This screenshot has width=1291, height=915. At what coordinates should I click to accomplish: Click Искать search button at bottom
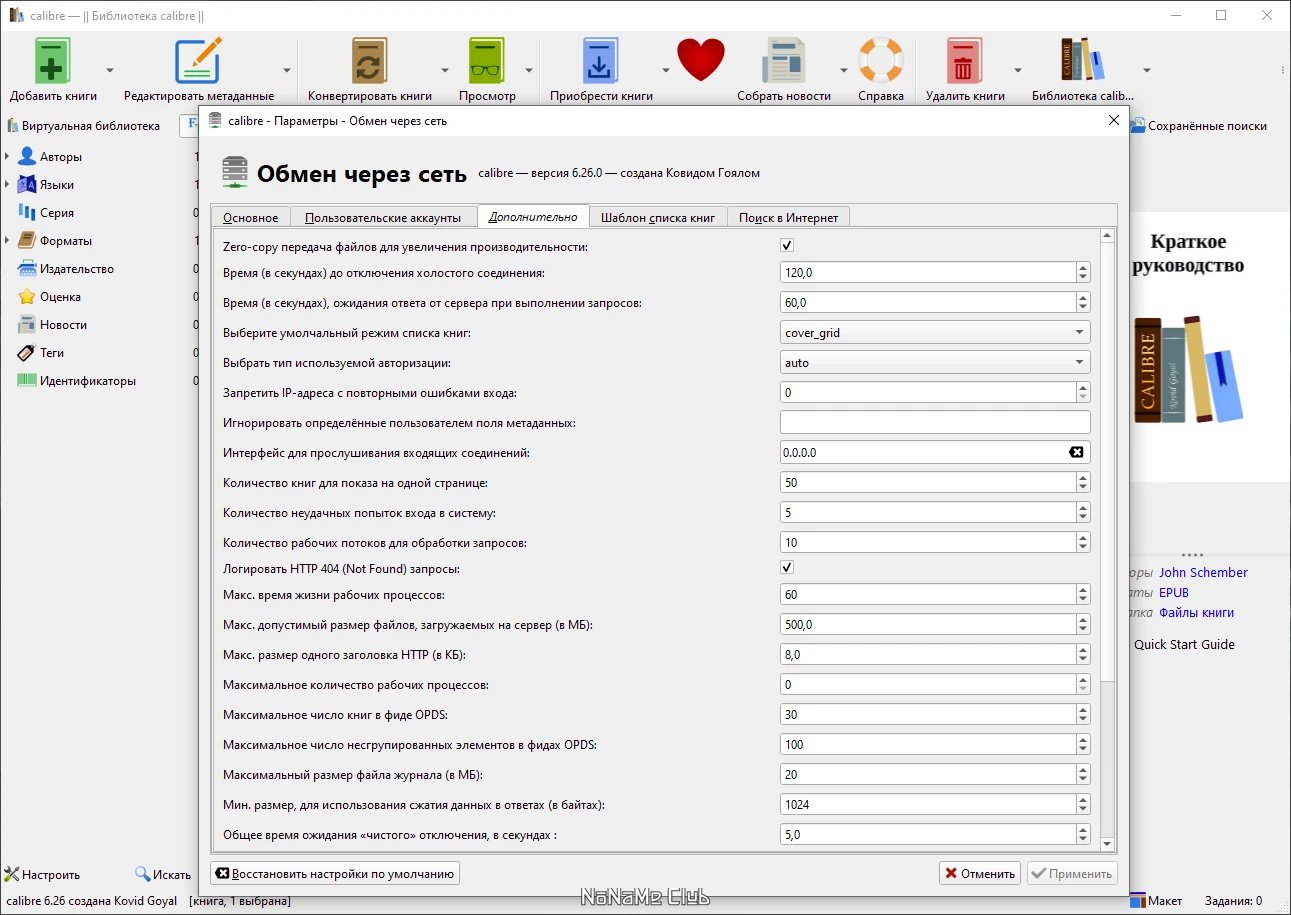tap(162, 874)
